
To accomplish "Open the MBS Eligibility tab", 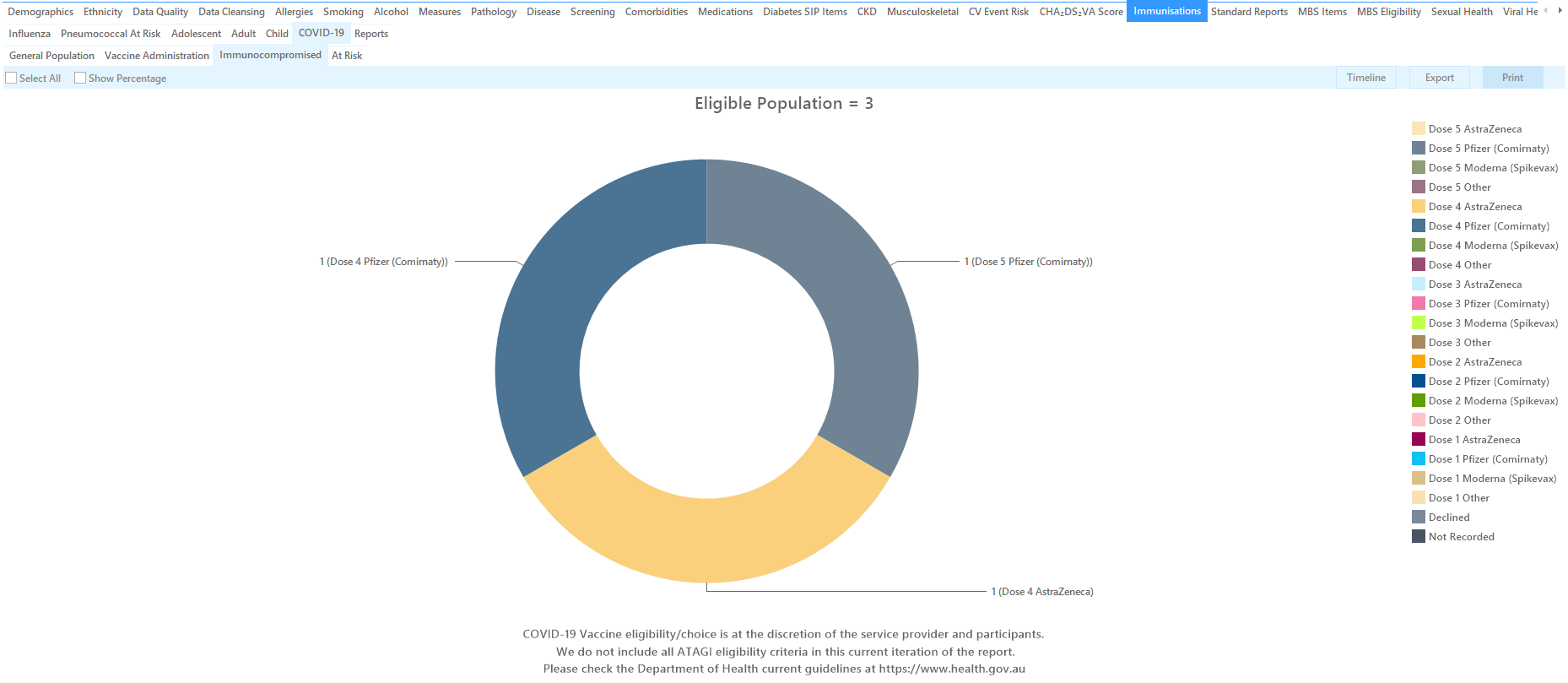I will (x=1389, y=12).
